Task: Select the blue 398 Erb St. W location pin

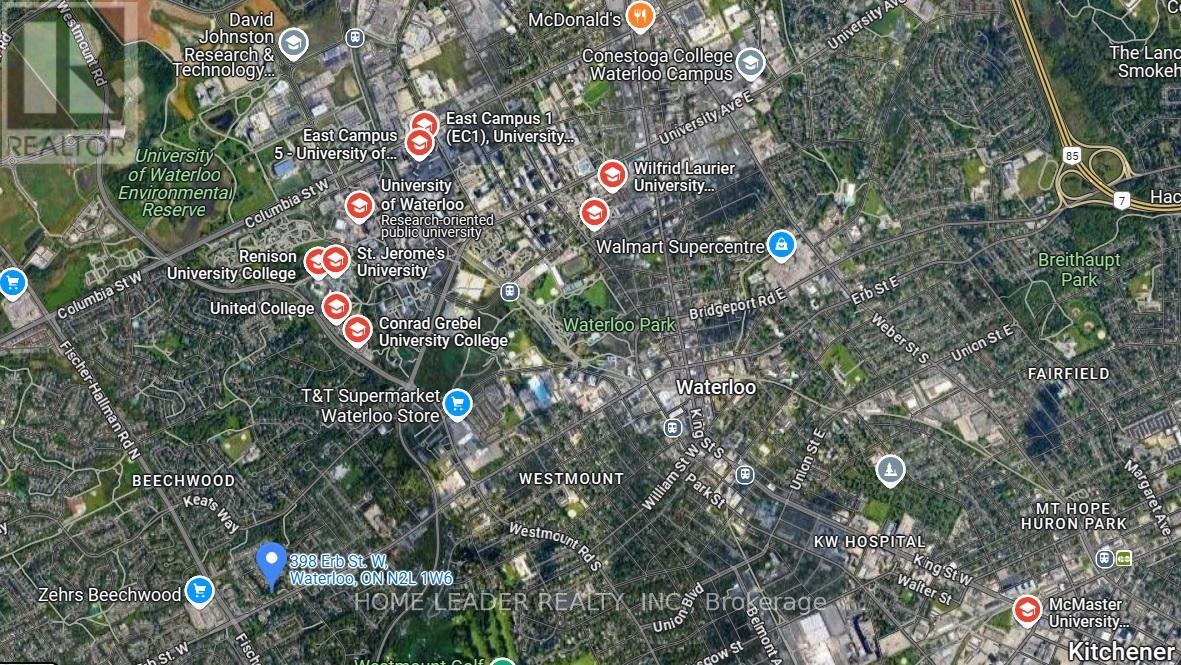Action: [271, 564]
